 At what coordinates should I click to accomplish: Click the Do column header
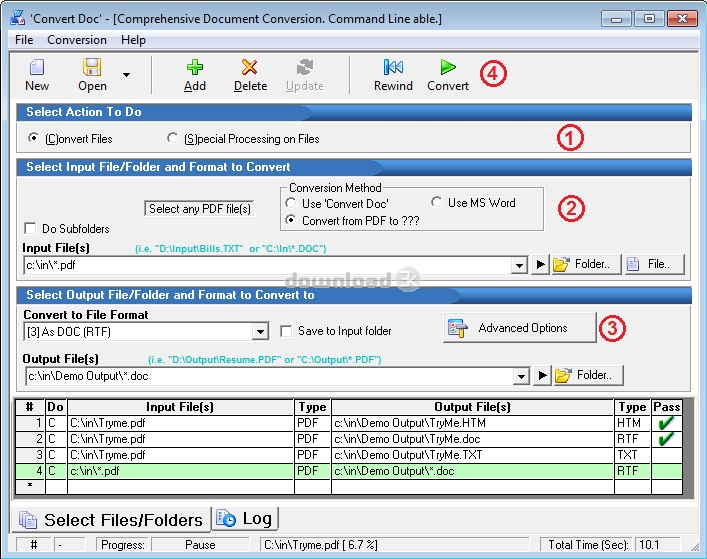tap(56, 407)
